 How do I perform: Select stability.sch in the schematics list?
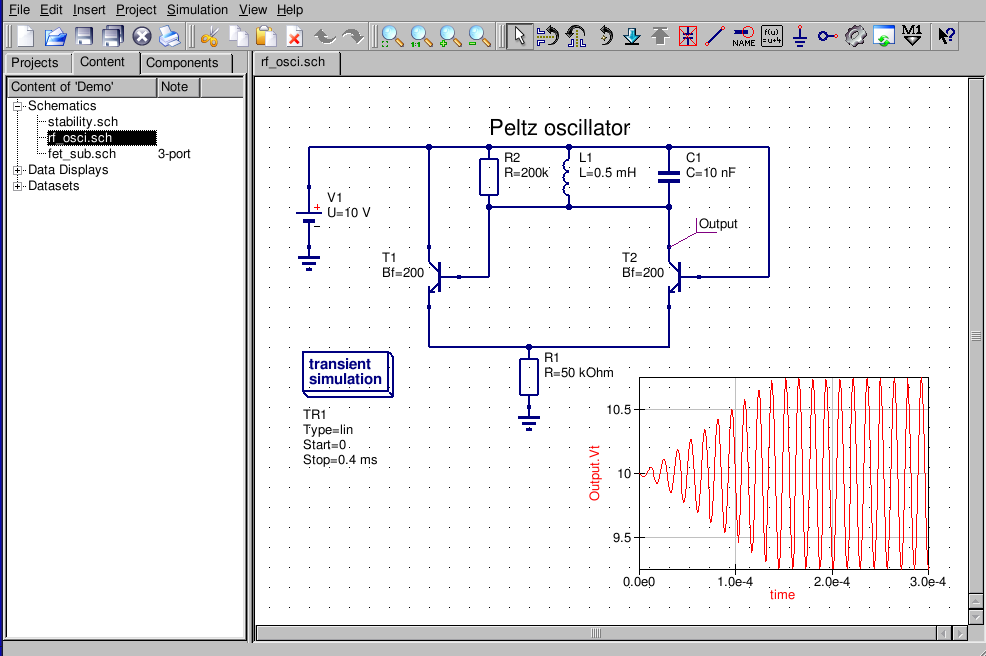[x=83, y=122]
